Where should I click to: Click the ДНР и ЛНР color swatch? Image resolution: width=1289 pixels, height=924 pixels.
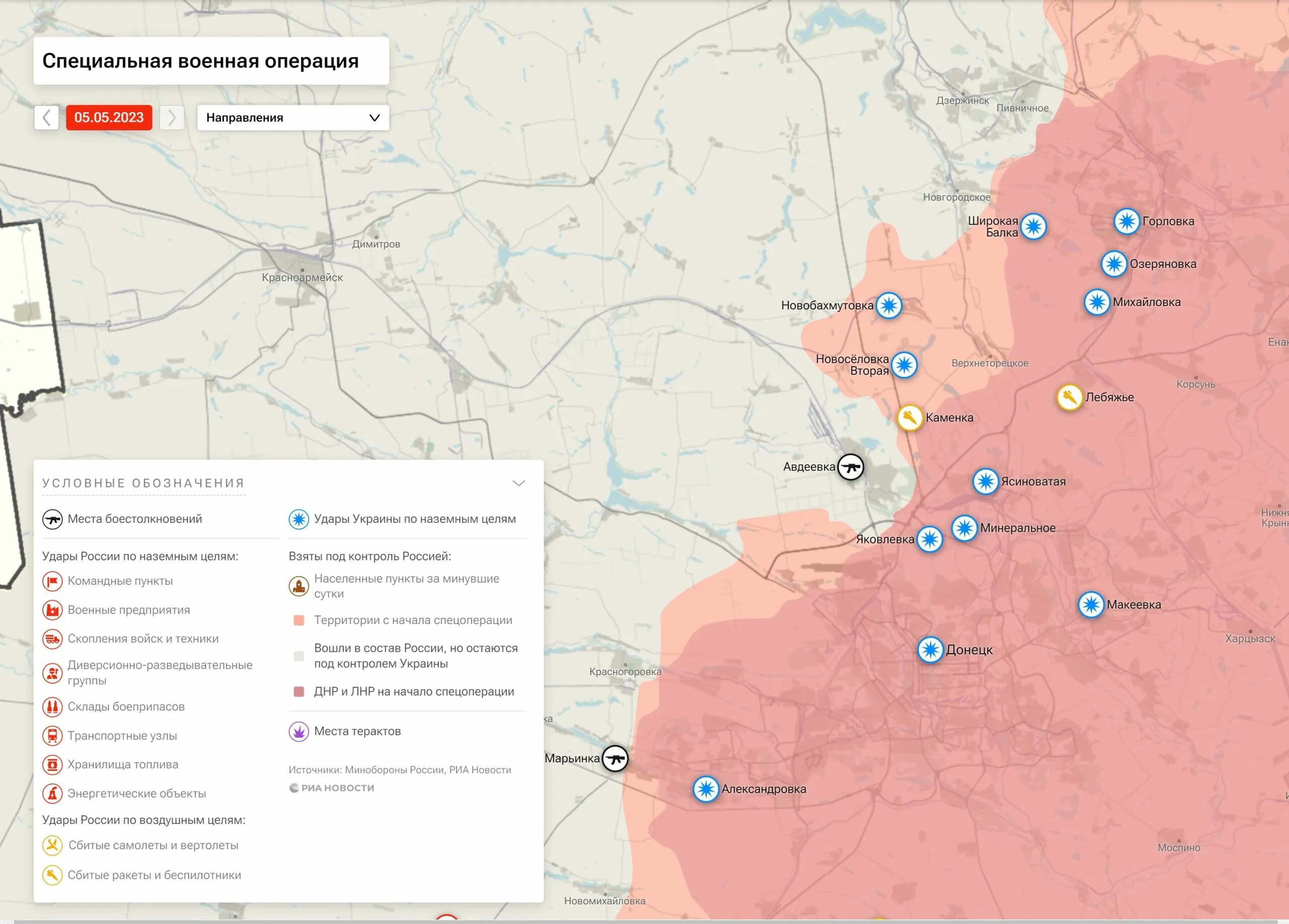point(299,691)
